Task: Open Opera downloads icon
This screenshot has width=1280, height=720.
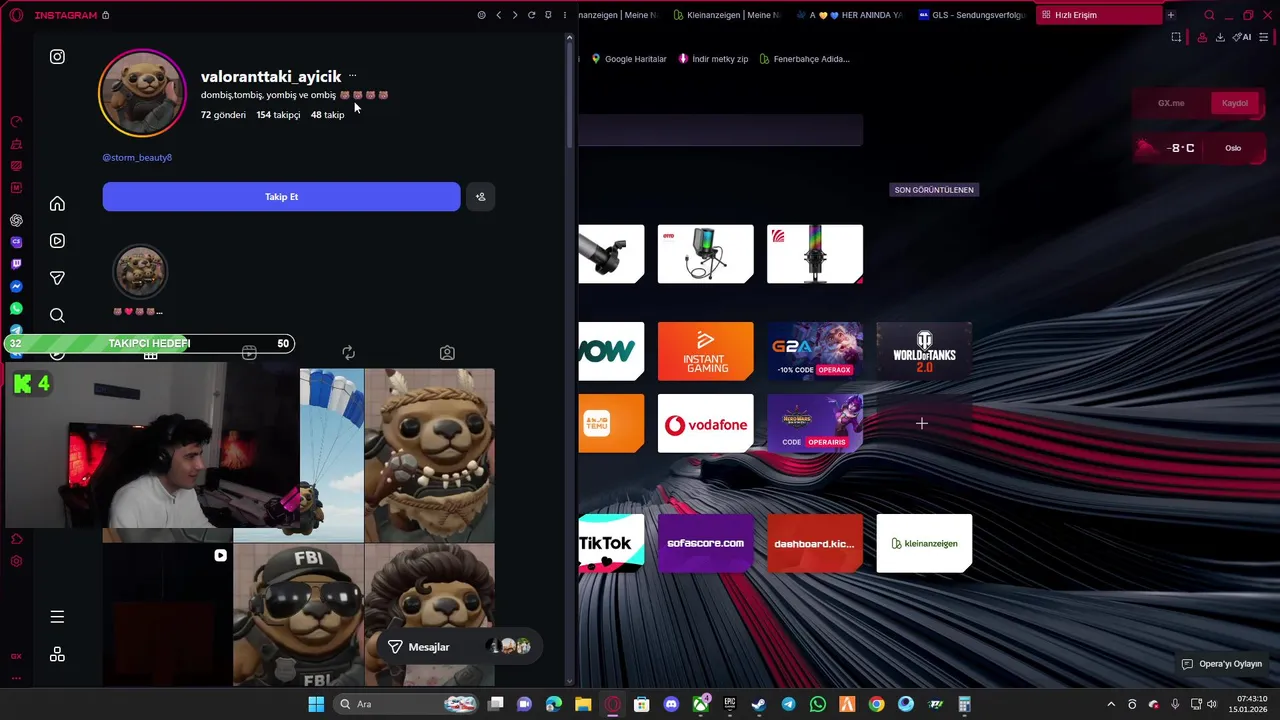Action: [x=1220, y=37]
